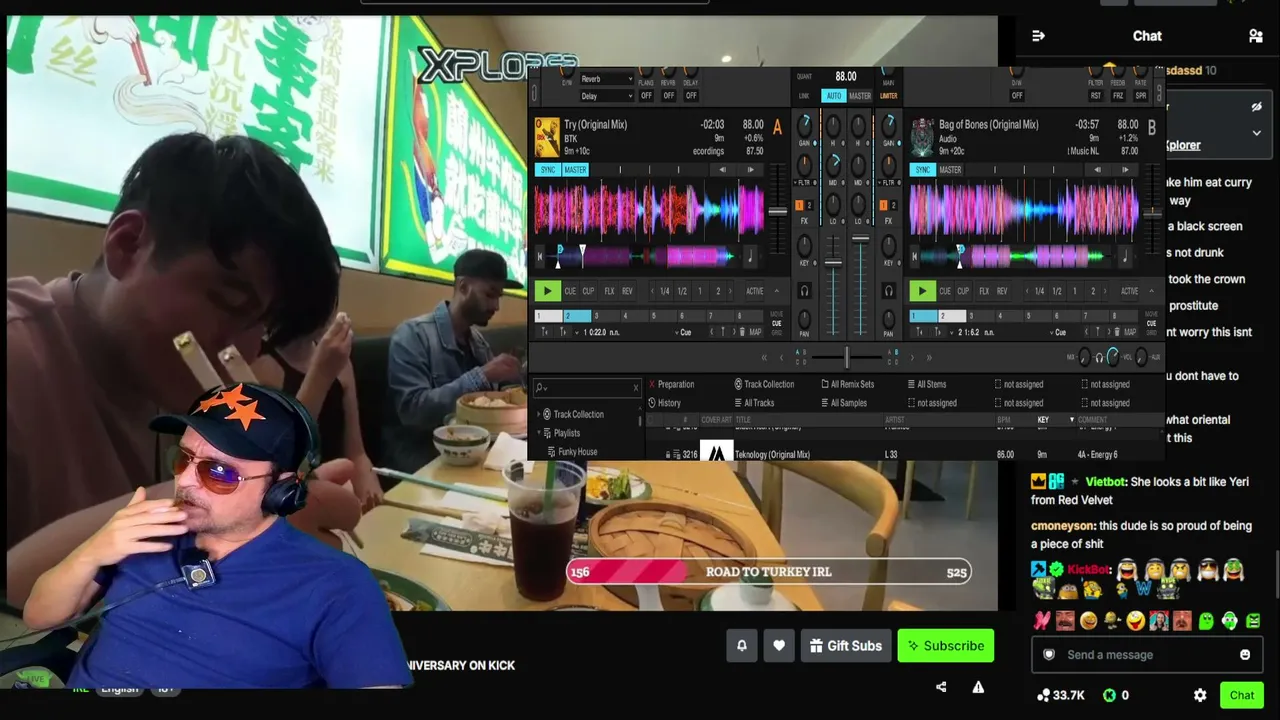Image resolution: width=1280 pixels, height=720 pixels.
Task: Toggle SYNC on deck A
Action: pyautogui.click(x=548, y=170)
